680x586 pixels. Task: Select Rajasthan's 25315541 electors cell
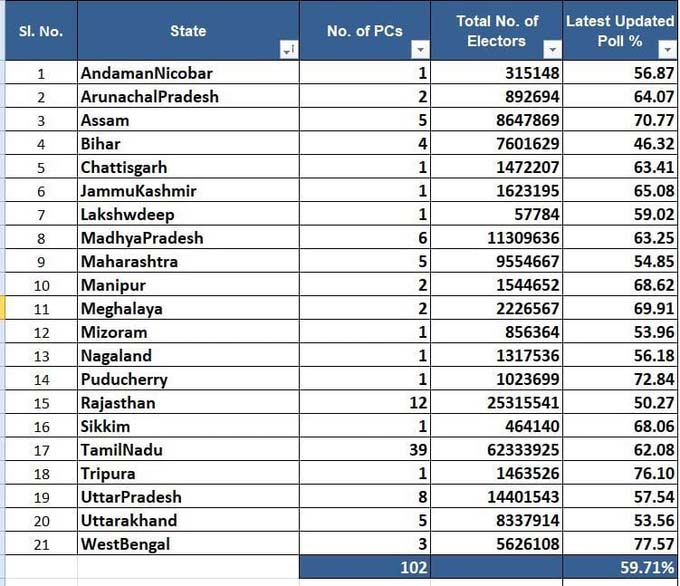pos(497,403)
